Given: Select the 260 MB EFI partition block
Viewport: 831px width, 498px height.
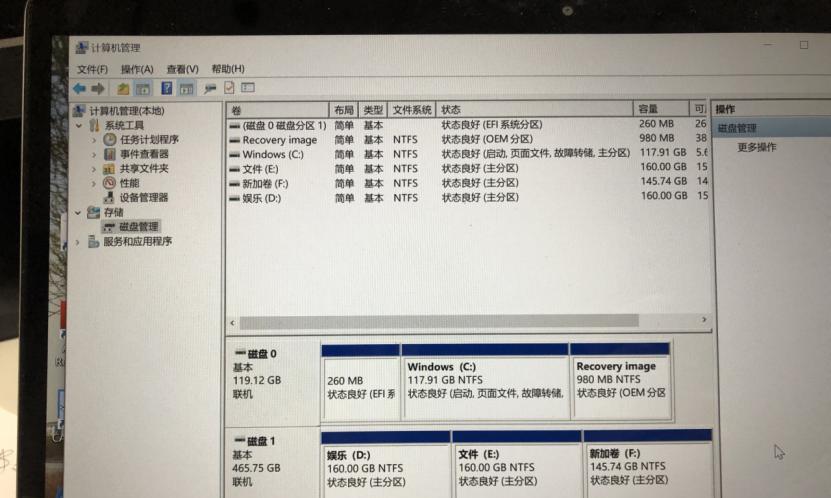Looking at the screenshot, I should (x=360, y=382).
